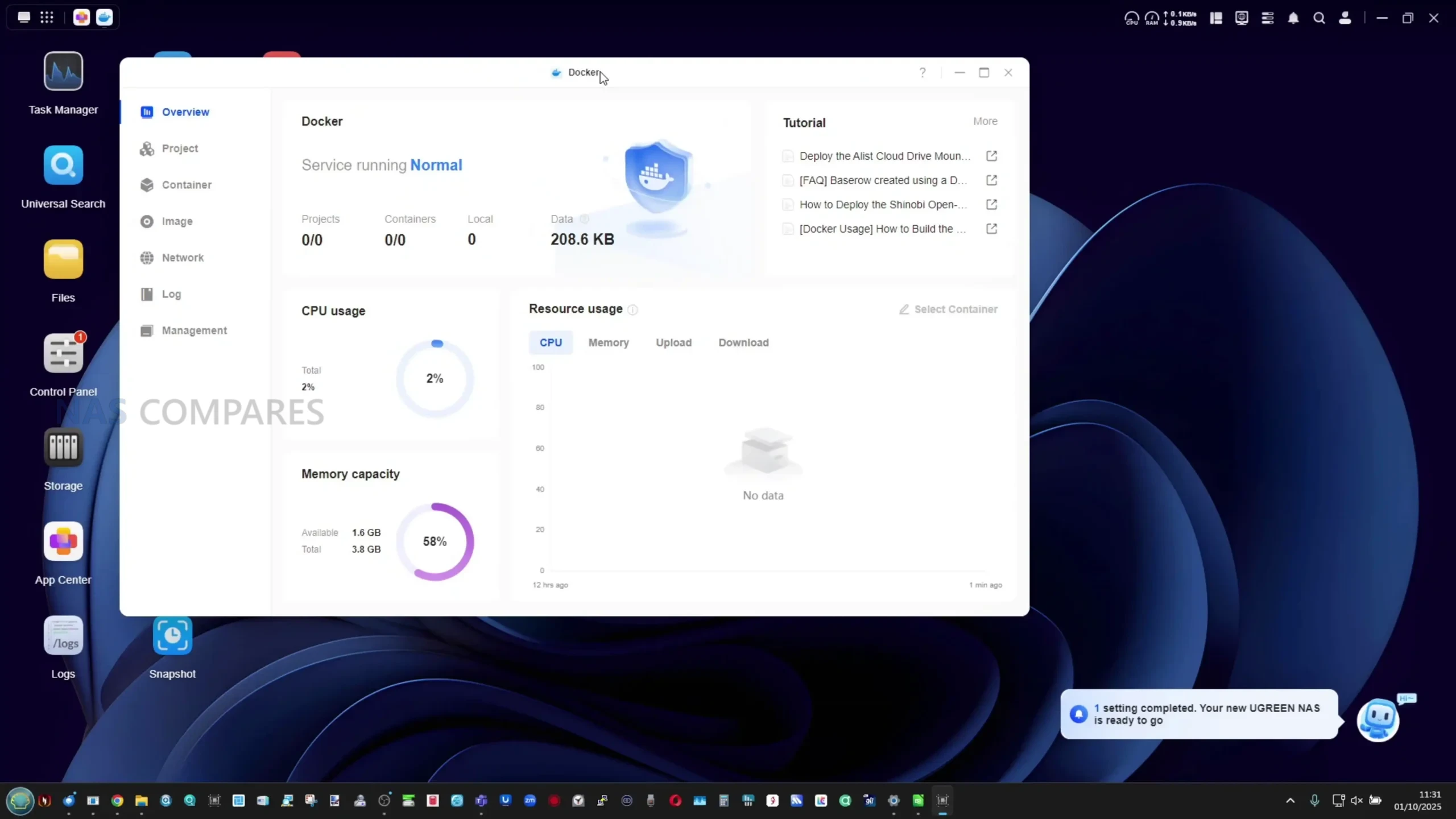Launch Universal Search from the desktop
Viewport: 1456px width, 819px height.
point(63,166)
